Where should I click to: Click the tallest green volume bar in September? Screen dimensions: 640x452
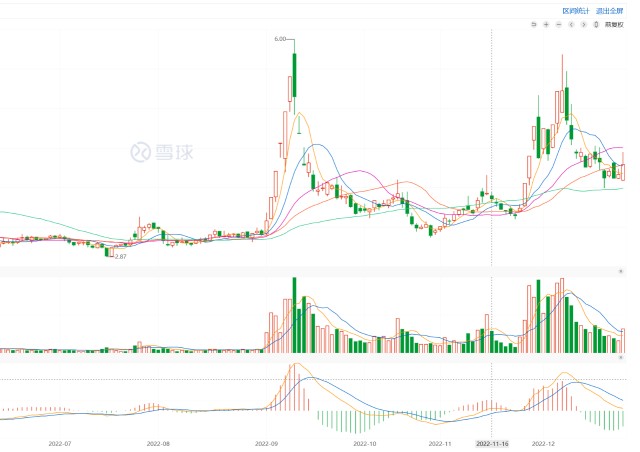point(294,315)
